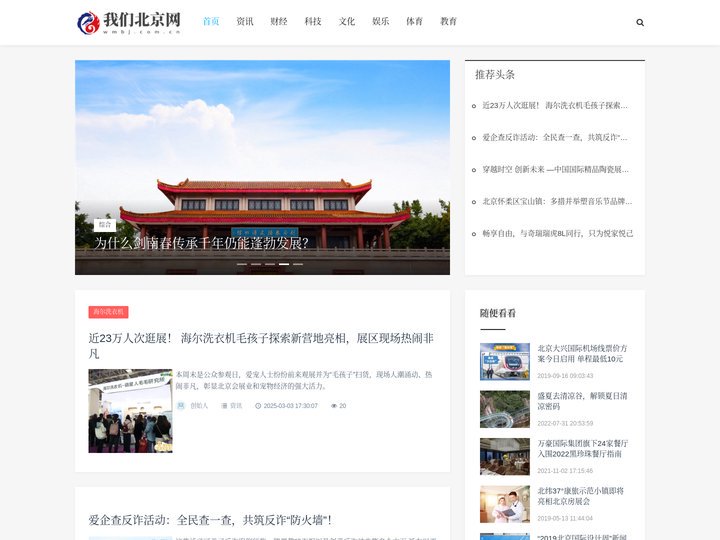This screenshot has height=540, width=720.
Task: Open sidebar article 北纬37°康养示范小镇
Action: 580,496
